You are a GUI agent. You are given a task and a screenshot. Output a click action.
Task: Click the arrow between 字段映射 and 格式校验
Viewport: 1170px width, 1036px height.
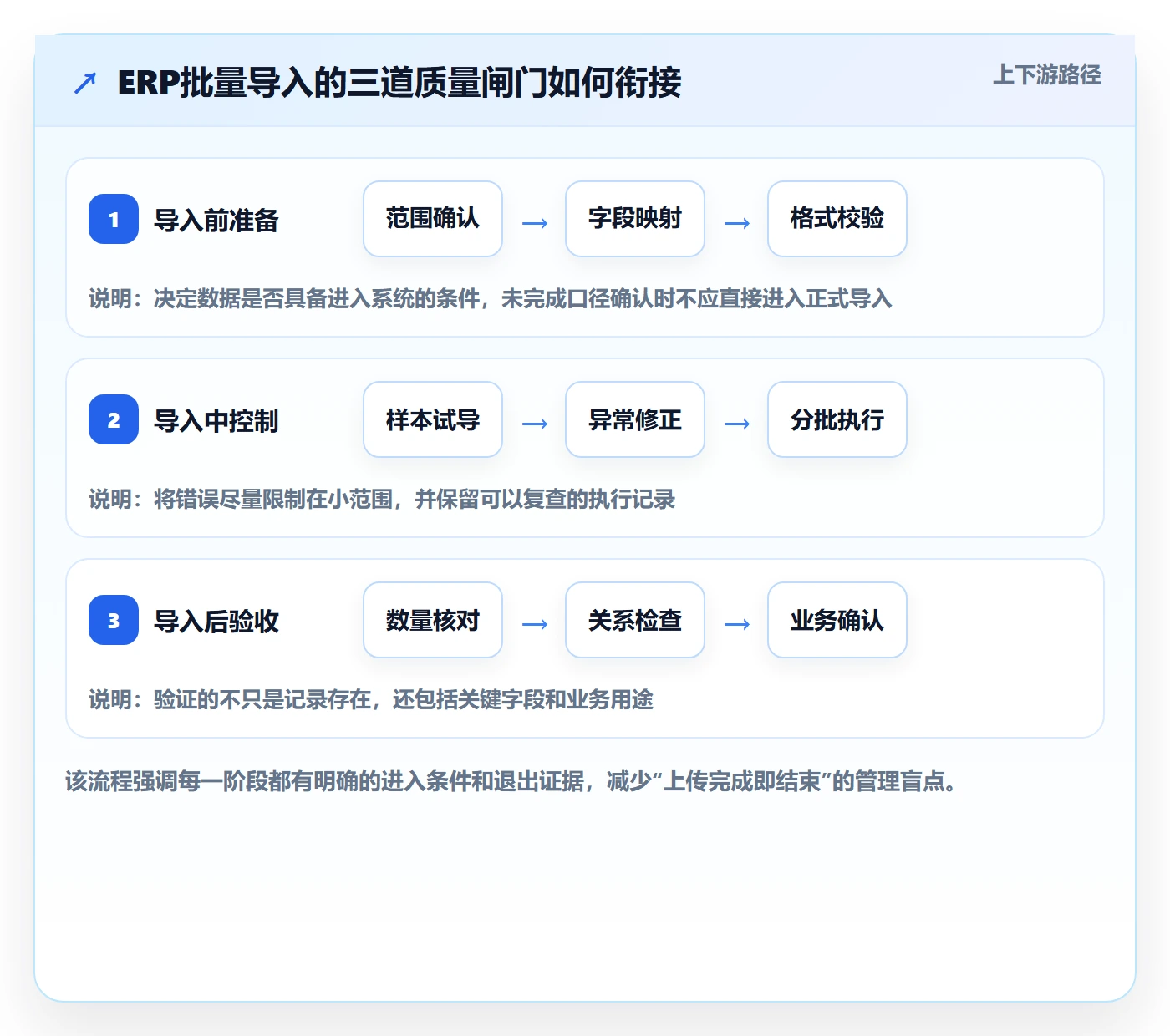[x=737, y=223]
